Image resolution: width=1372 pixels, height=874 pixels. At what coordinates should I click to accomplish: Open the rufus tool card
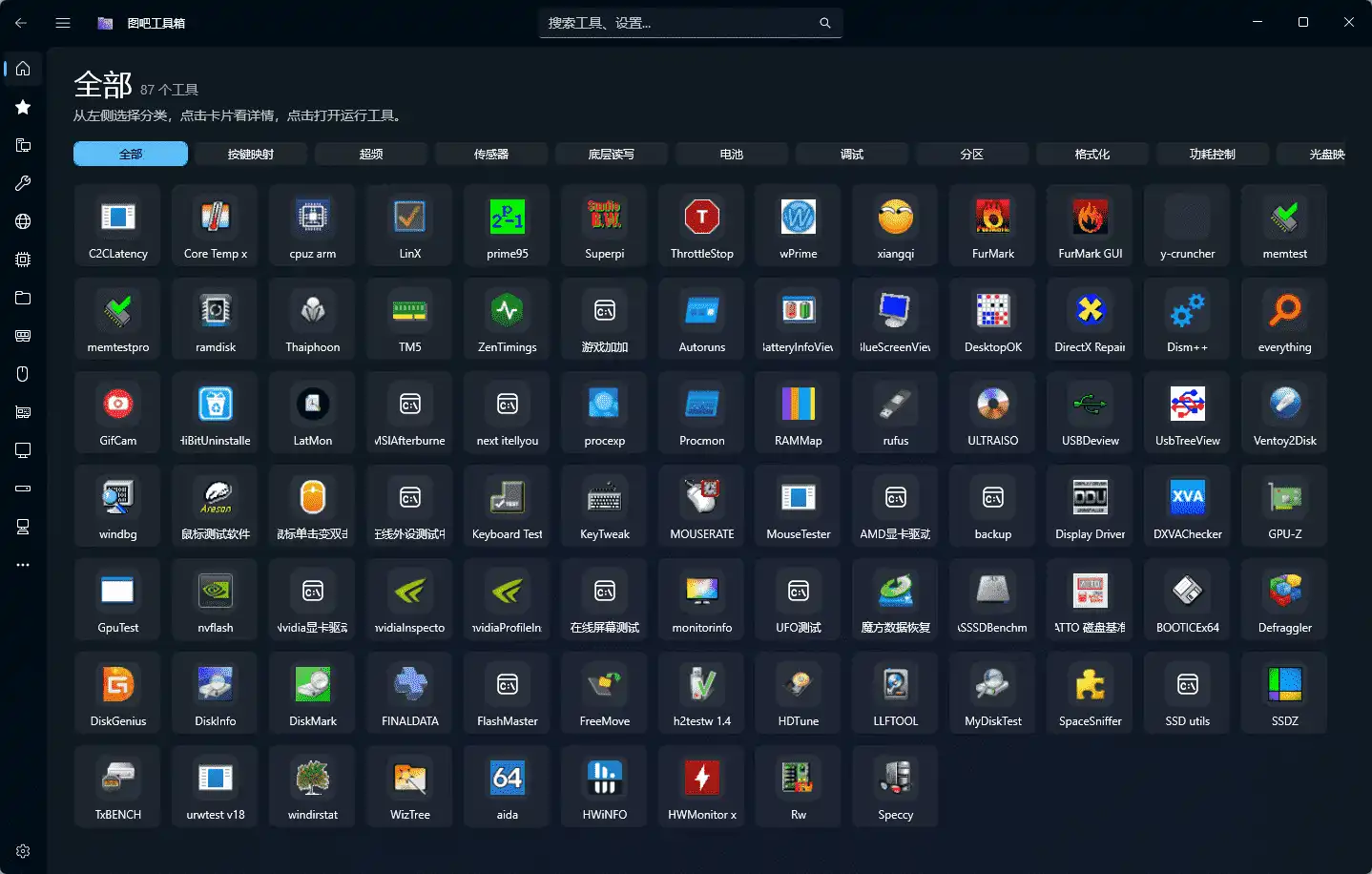tap(896, 412)
